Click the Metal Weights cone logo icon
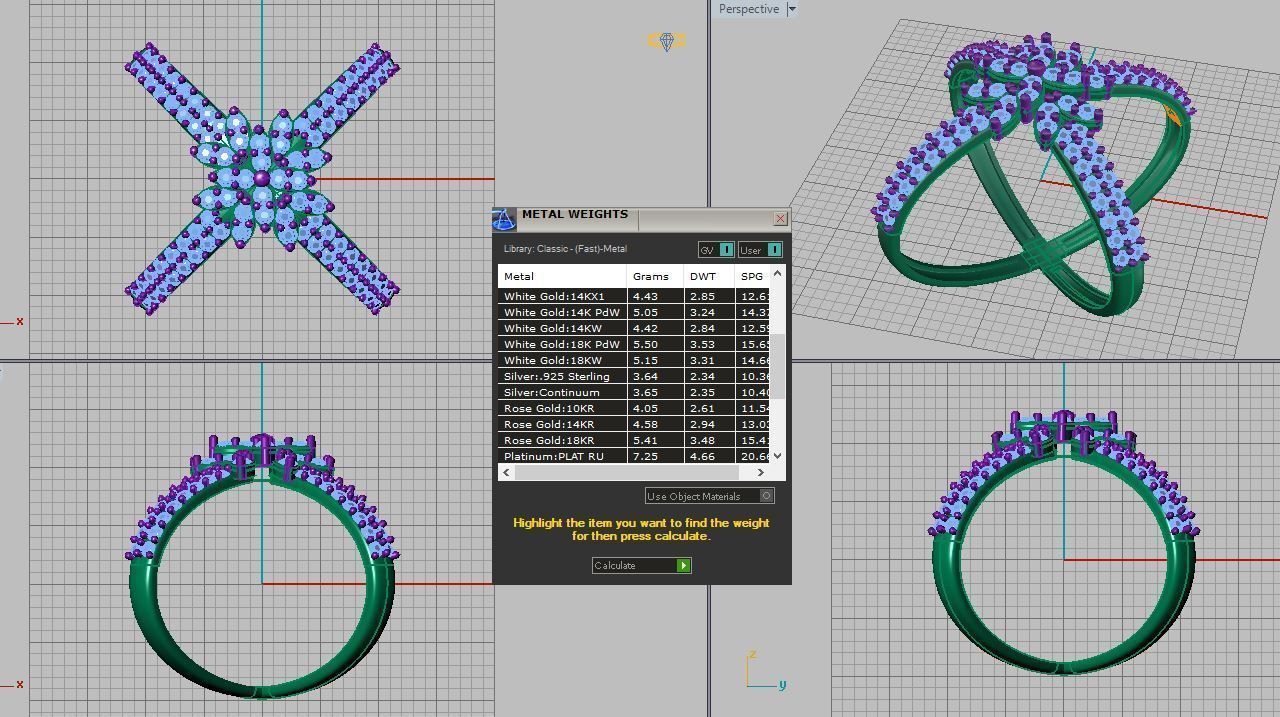1280x717 pixels. [x=504, y=219]
